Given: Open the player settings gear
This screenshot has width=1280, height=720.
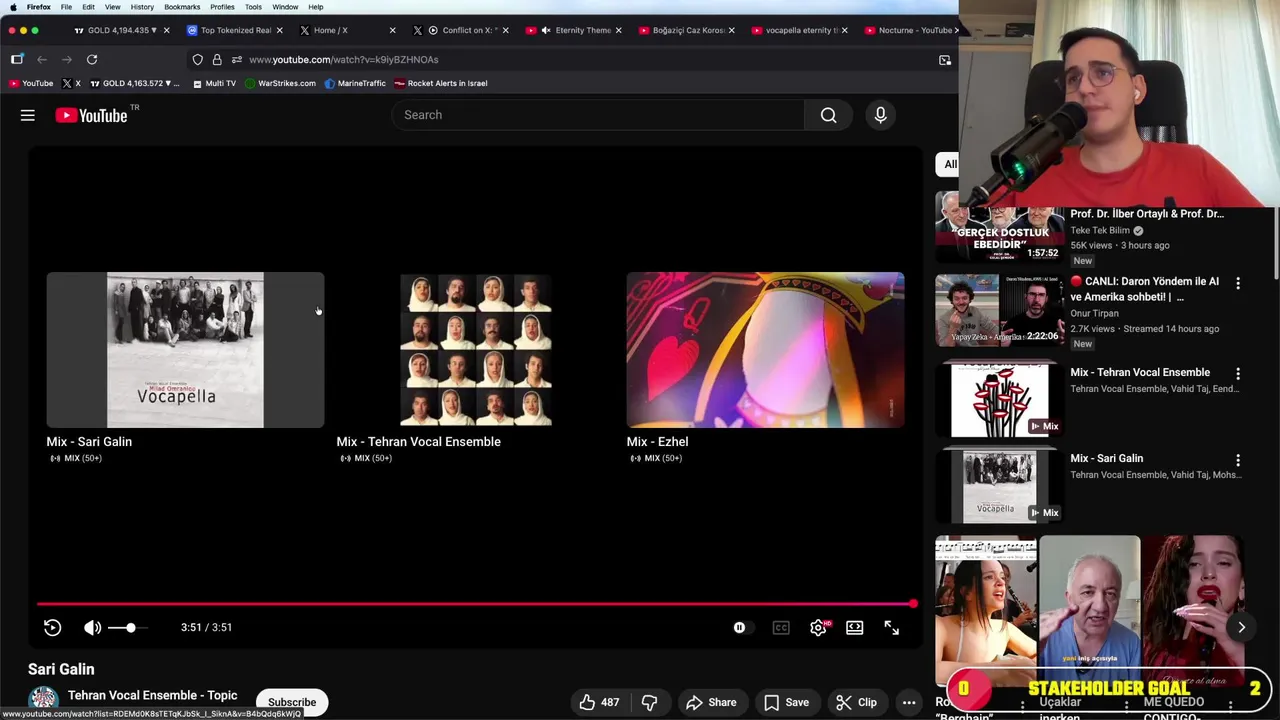Looking at the screenshot, I should pyautogui.click(x=818, y=627).
